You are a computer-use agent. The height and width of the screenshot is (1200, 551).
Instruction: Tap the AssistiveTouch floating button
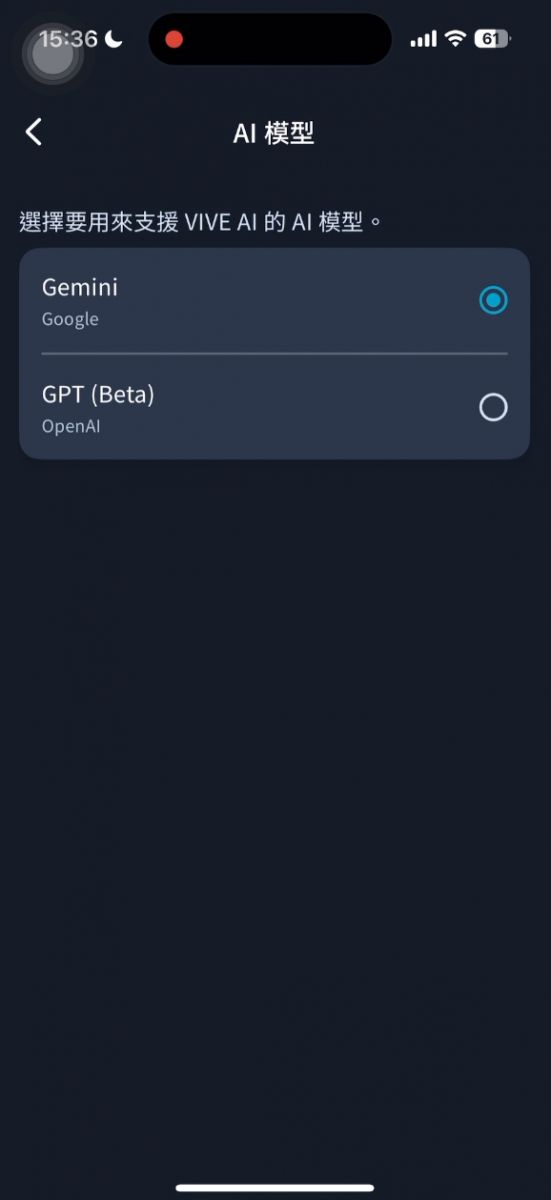[x=52, y=54]
